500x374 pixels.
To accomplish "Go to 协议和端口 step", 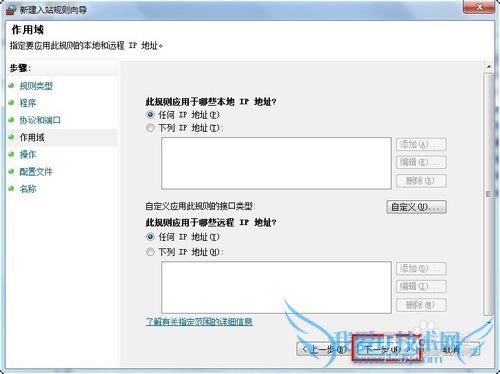I will click(x=40, y=120).
